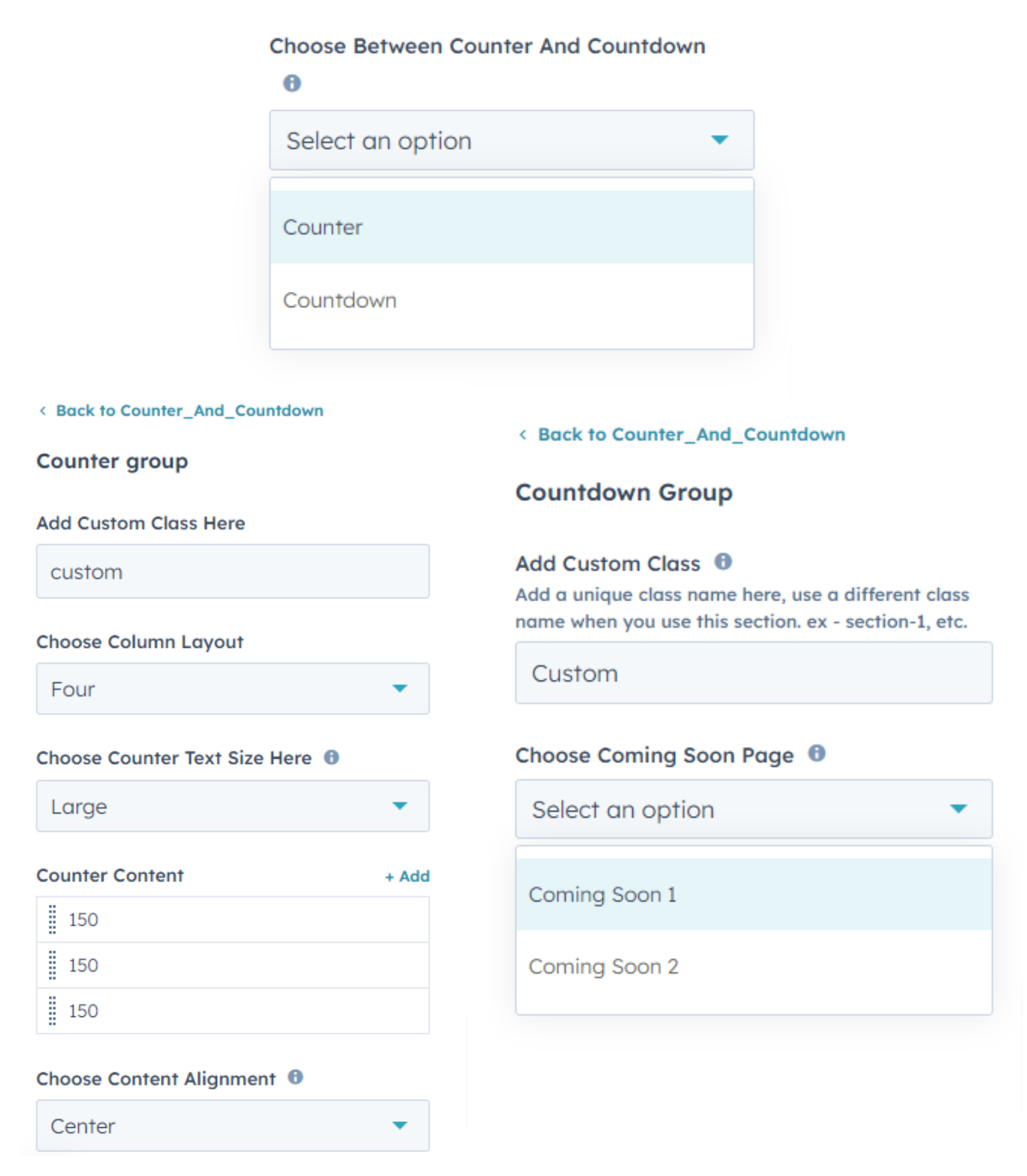This screenshot has width=1027, height=1176.
Task: Collapse the top Counter And Countdown select dropdown
Action: pyautogui.click(x=511, y=140)
